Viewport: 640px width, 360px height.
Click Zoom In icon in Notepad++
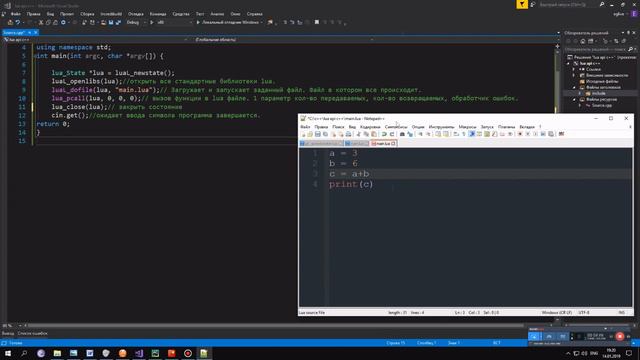(420, 134)
